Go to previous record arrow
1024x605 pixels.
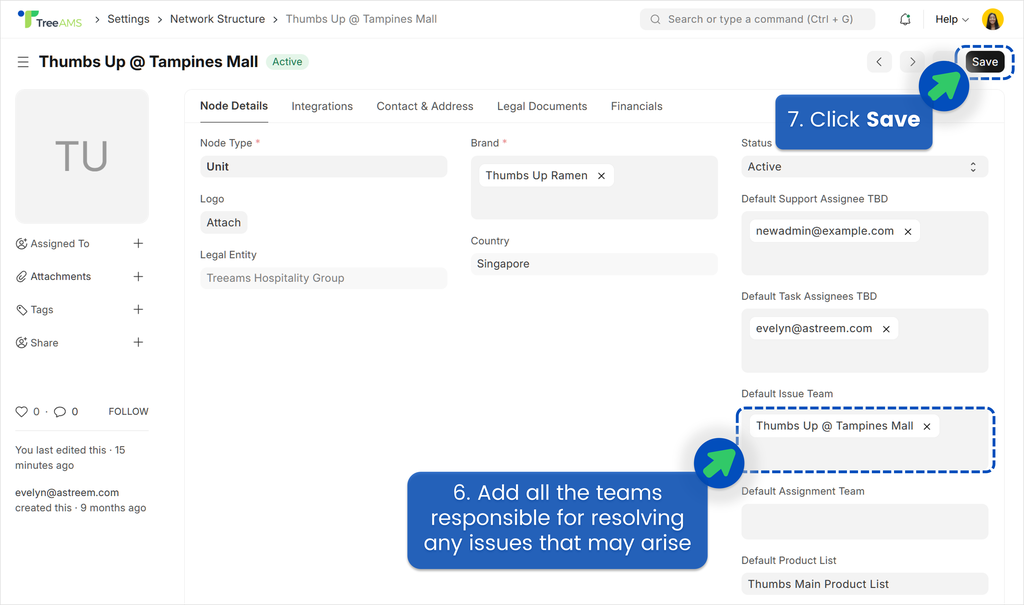click(879, 62)
